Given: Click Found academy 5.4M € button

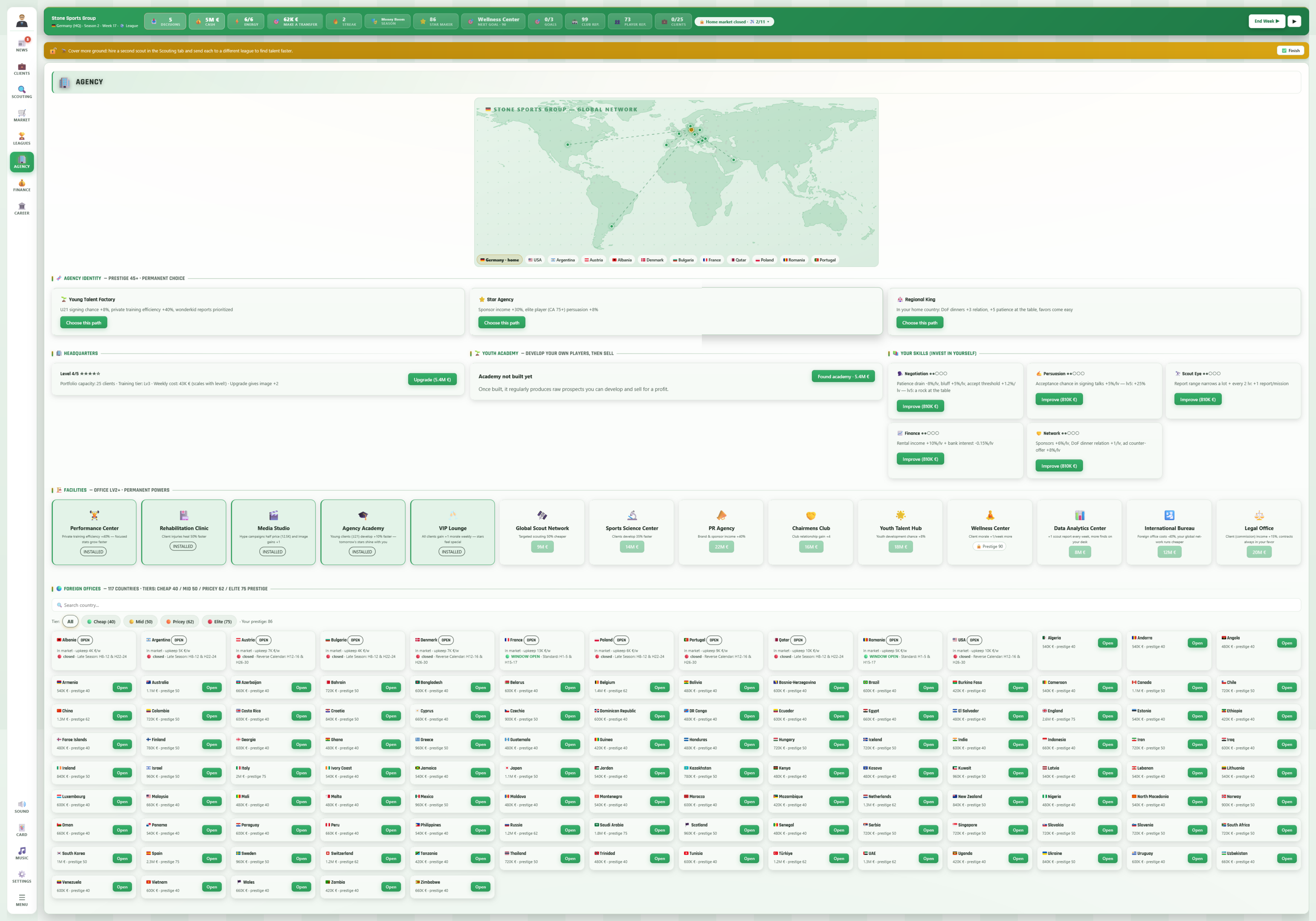Looking at the screenshot, I should 843,377.
